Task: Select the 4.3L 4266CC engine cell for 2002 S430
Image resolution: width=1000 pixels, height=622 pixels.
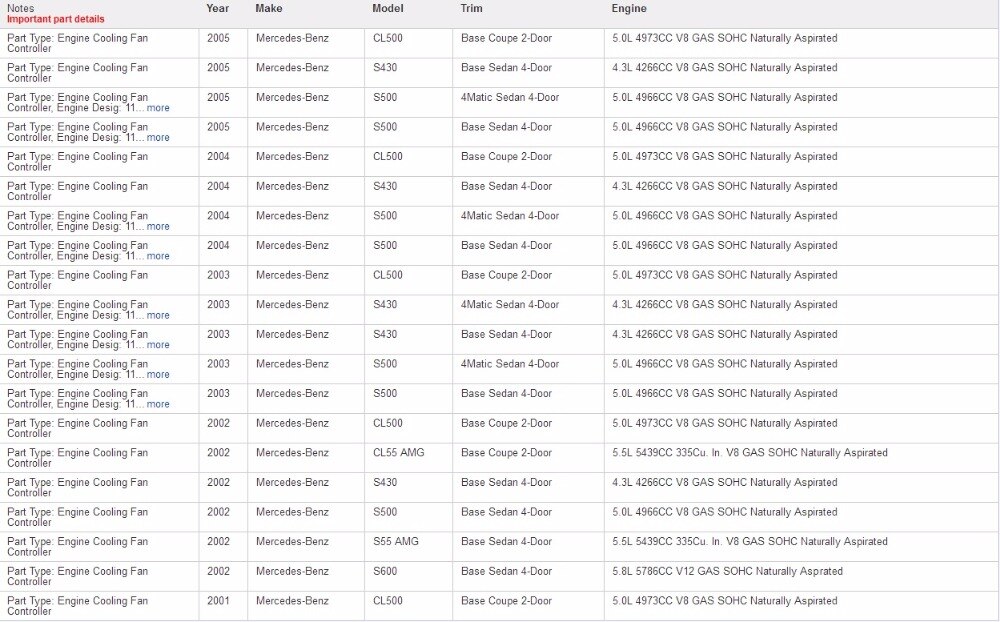Action: point(724,482)
